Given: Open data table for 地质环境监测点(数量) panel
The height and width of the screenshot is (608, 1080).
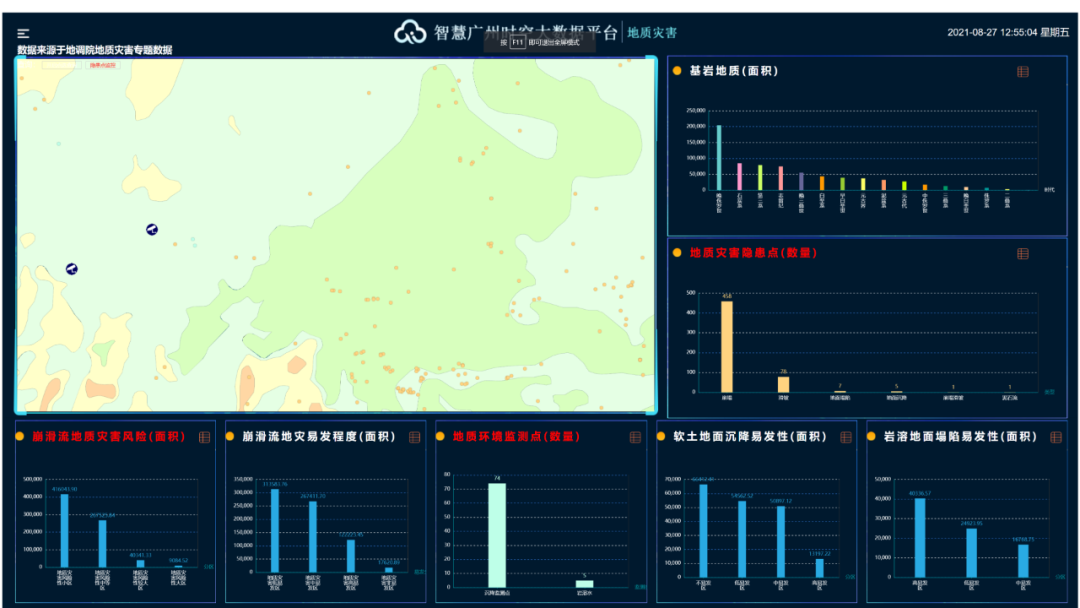Looking at the screenshot, I should (x=635, y=437).
